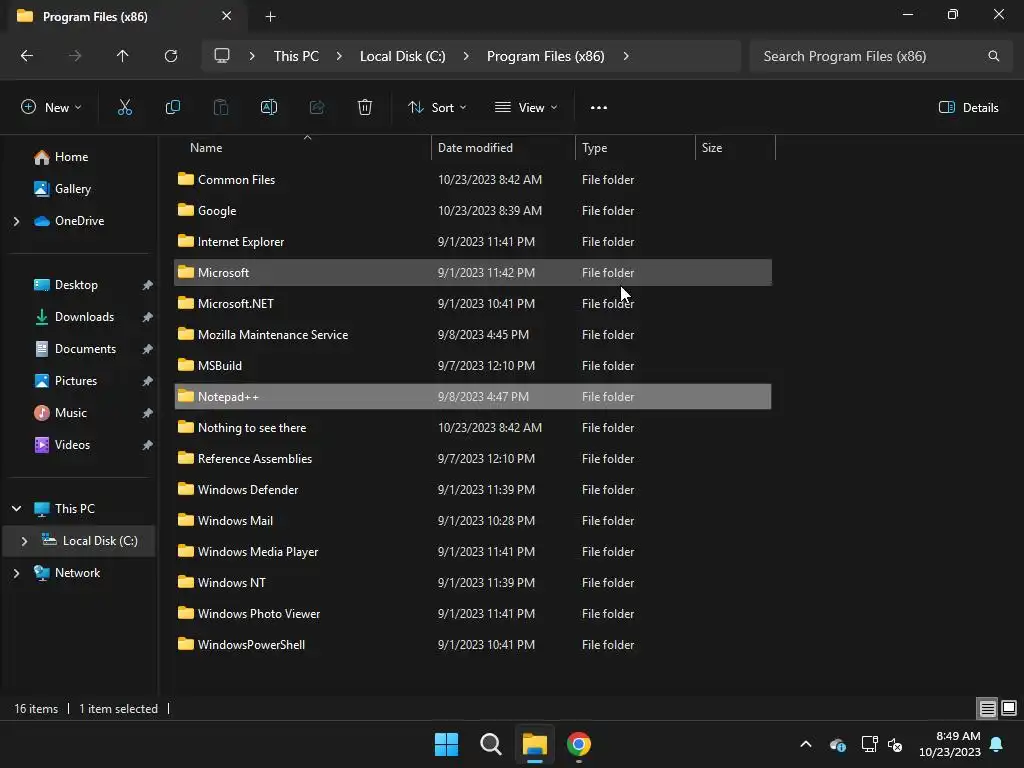The width and height of the screenshot is (1024, 768).
Task: Launch Google Chrome from taskbar
Action: pyautogui.click(x=579, y=744)
